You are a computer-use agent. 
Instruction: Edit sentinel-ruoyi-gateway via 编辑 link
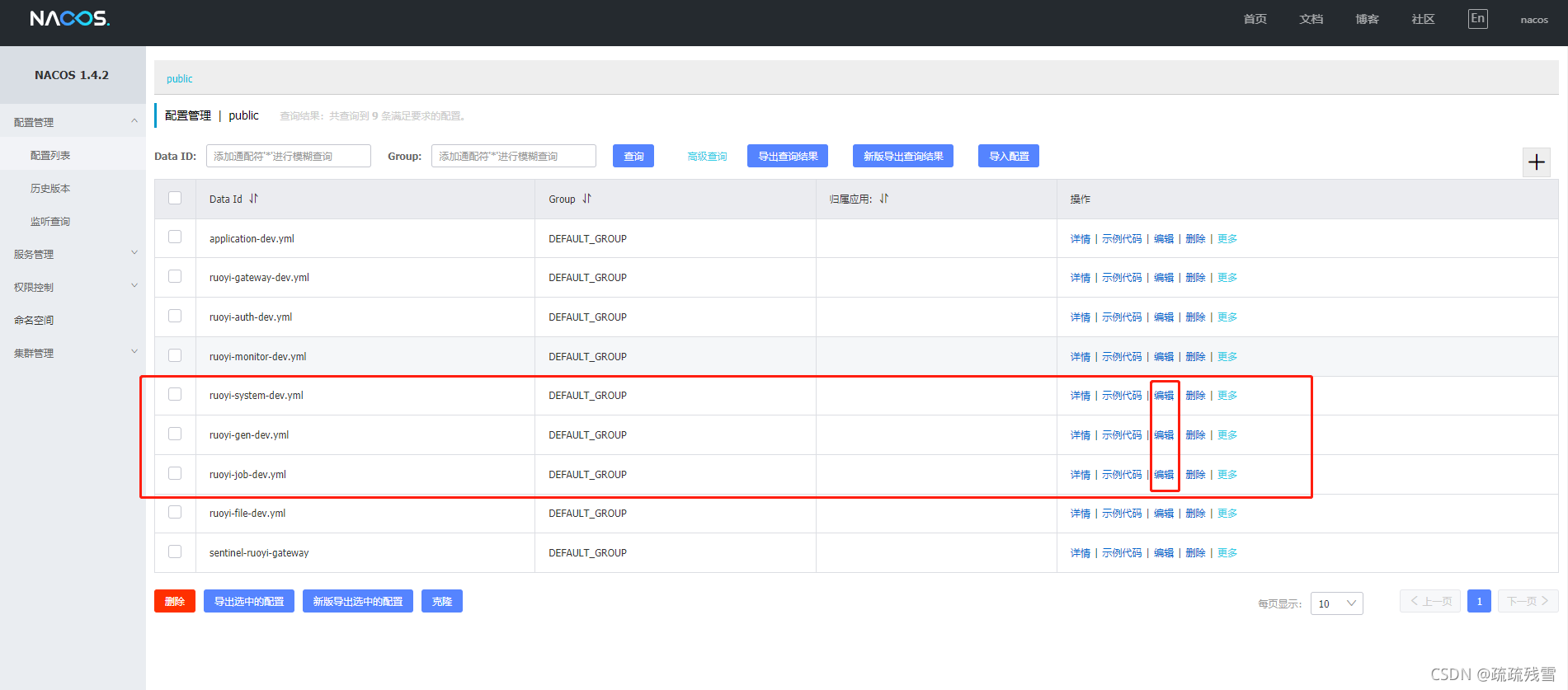(1164, 553)
